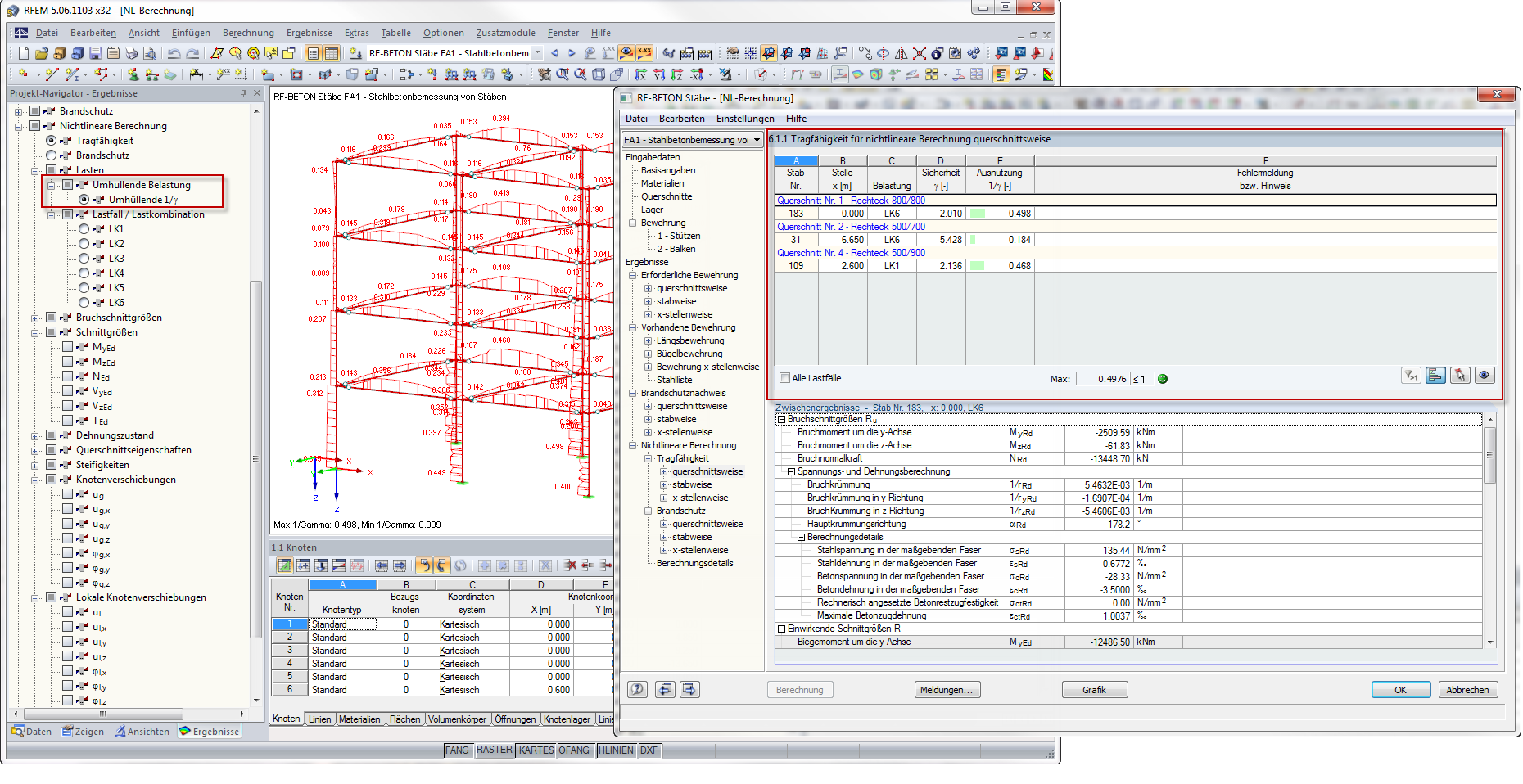Viewport: 1523px width, 784px height.
Task: Collapse the Schnittgrößen navigator node
Action: (35, 332)
